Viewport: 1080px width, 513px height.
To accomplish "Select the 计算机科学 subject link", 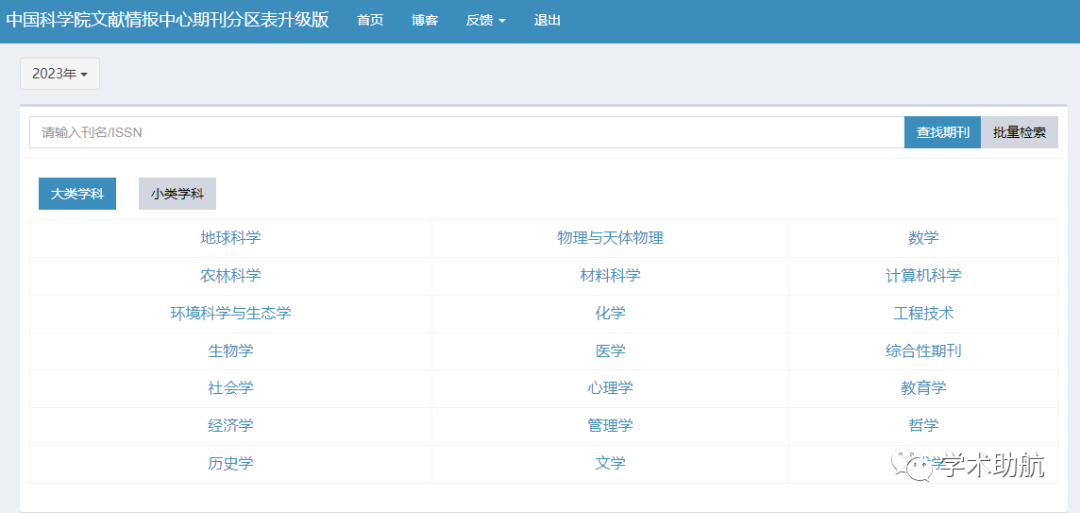I will tap(923, 276).
